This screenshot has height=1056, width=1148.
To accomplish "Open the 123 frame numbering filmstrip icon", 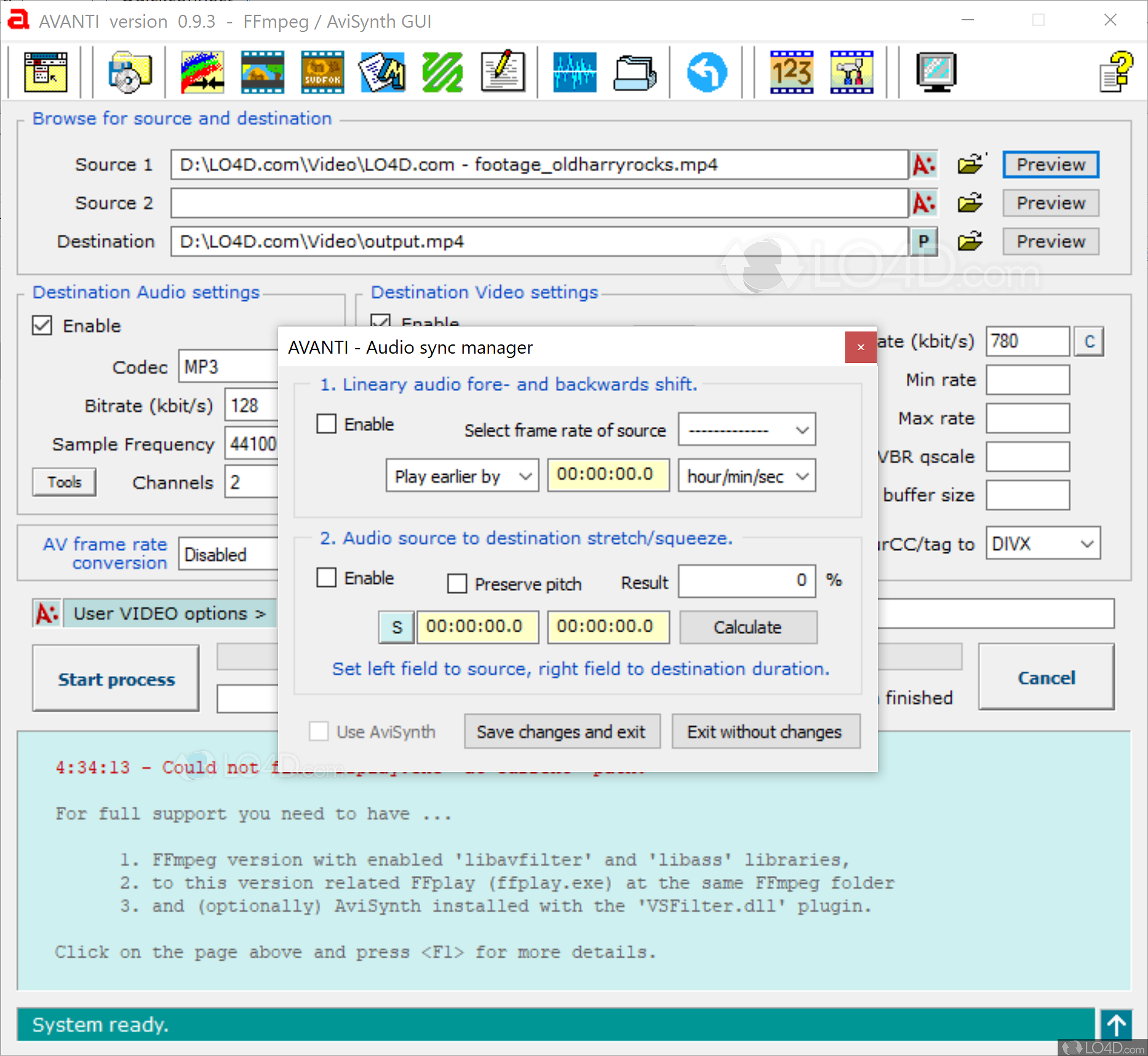I will point(792,73).
